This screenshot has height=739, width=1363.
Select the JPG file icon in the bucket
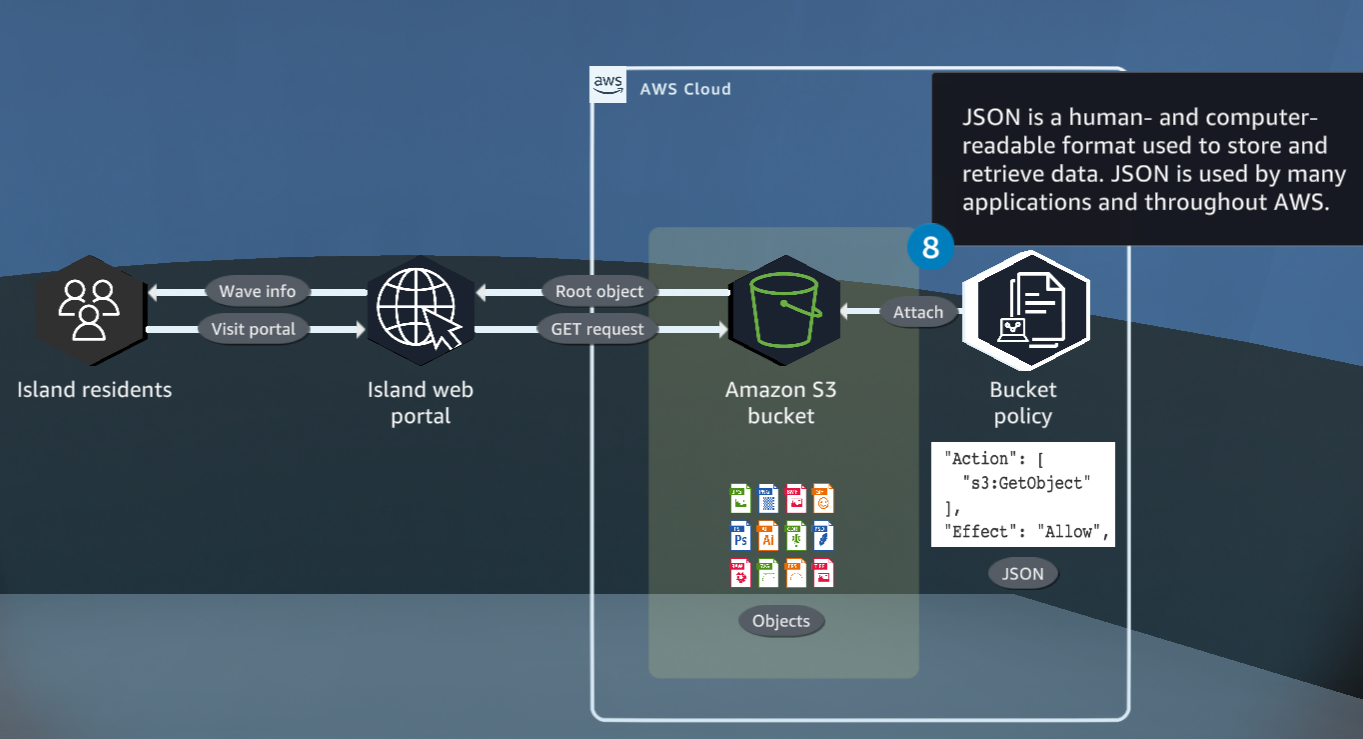[x=740, y=498]
